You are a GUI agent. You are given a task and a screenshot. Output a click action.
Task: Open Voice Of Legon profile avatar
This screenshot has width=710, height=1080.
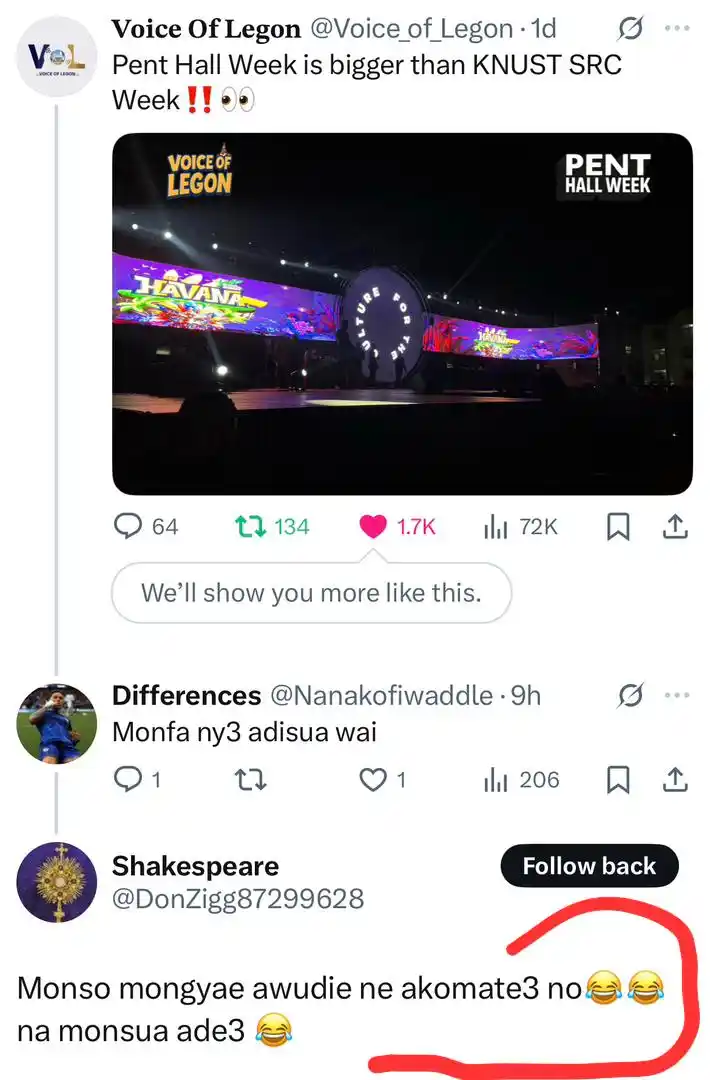click(x=57, y=56)
